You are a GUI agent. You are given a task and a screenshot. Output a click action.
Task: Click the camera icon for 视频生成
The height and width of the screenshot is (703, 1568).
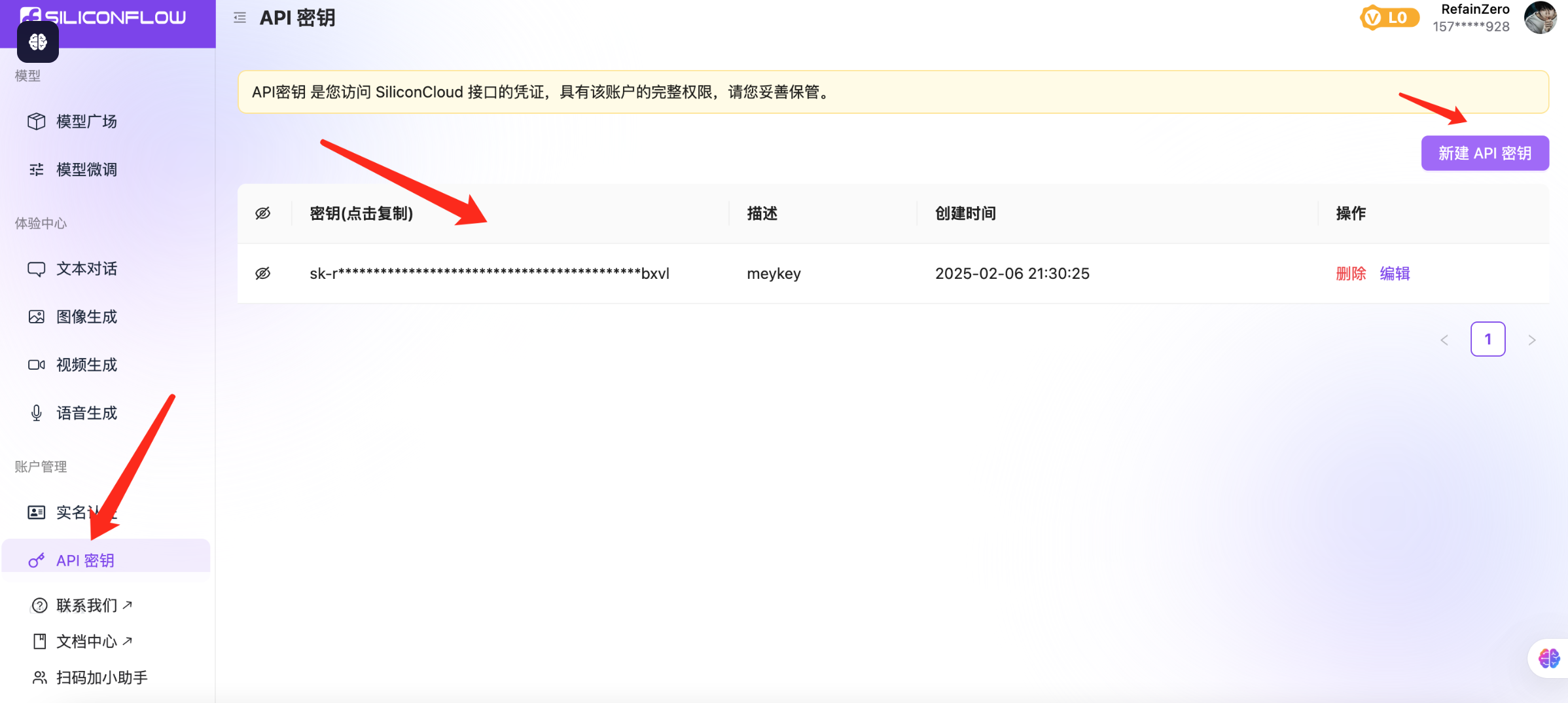(37, 365)
